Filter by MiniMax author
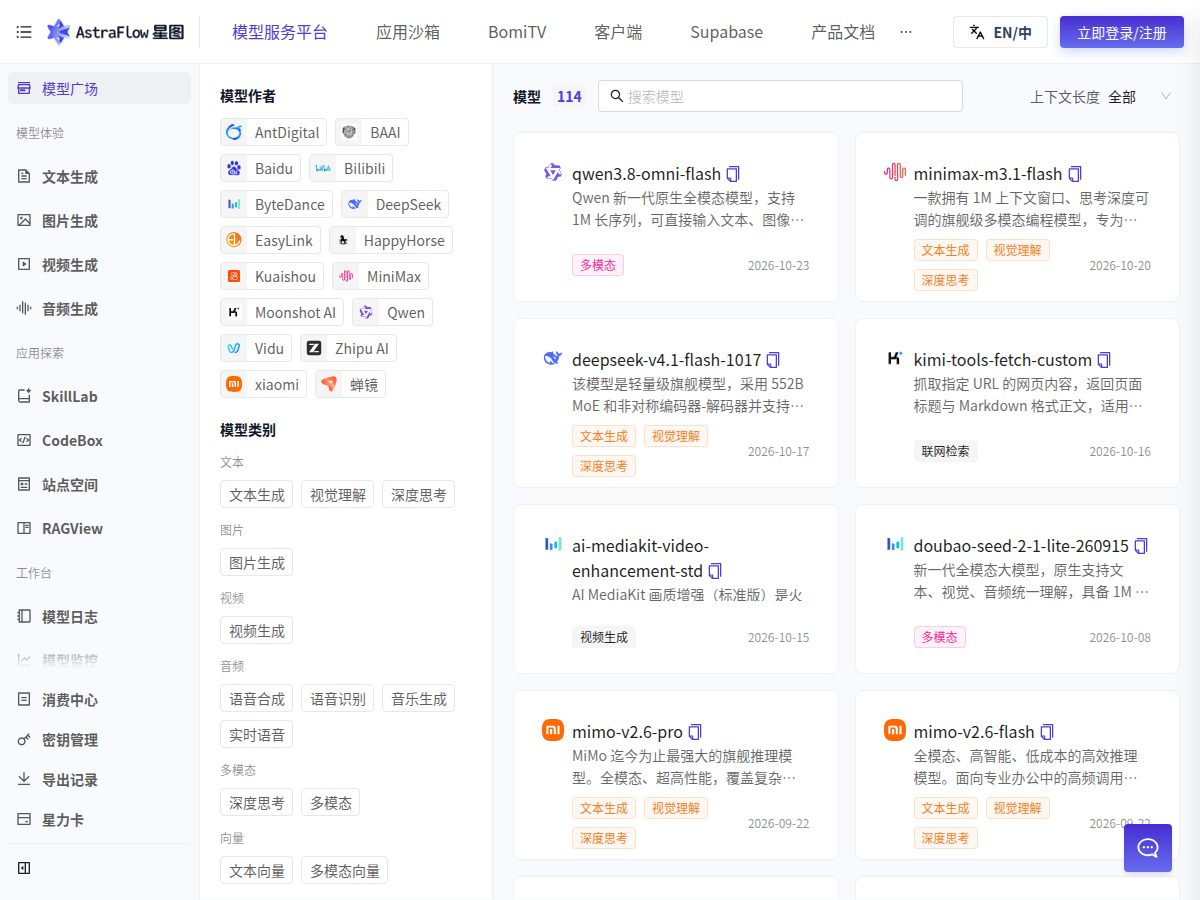1200x900 pixels. (x=380, y=276)
